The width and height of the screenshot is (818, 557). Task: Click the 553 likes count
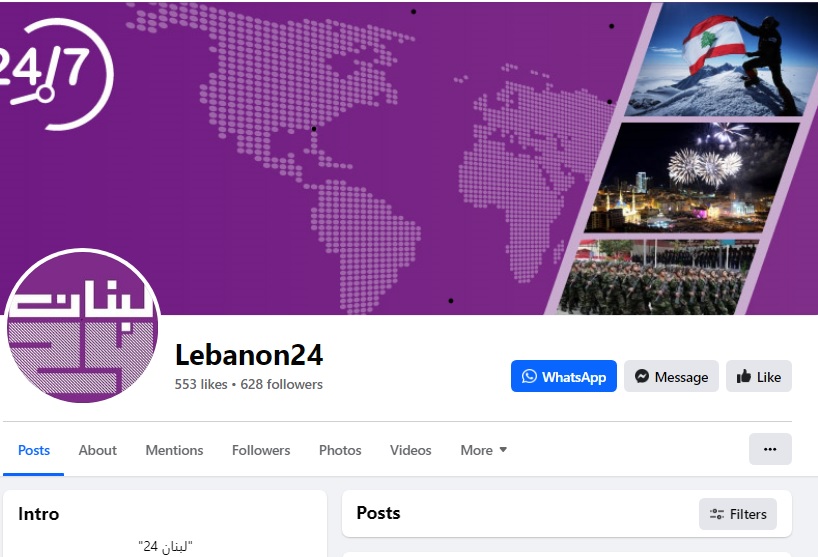click(201, 384)
